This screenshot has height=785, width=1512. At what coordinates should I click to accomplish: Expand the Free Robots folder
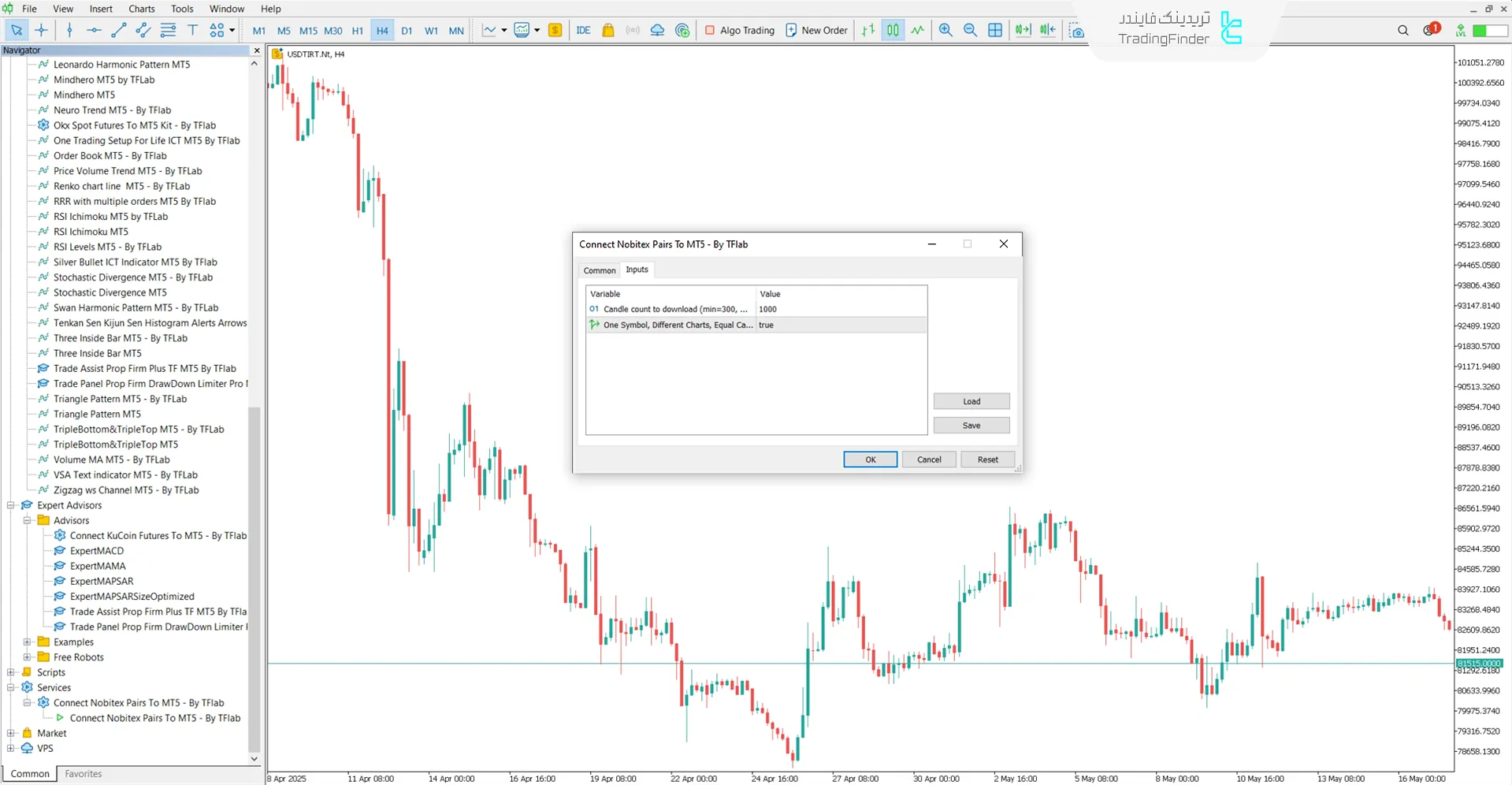(27, 657)
